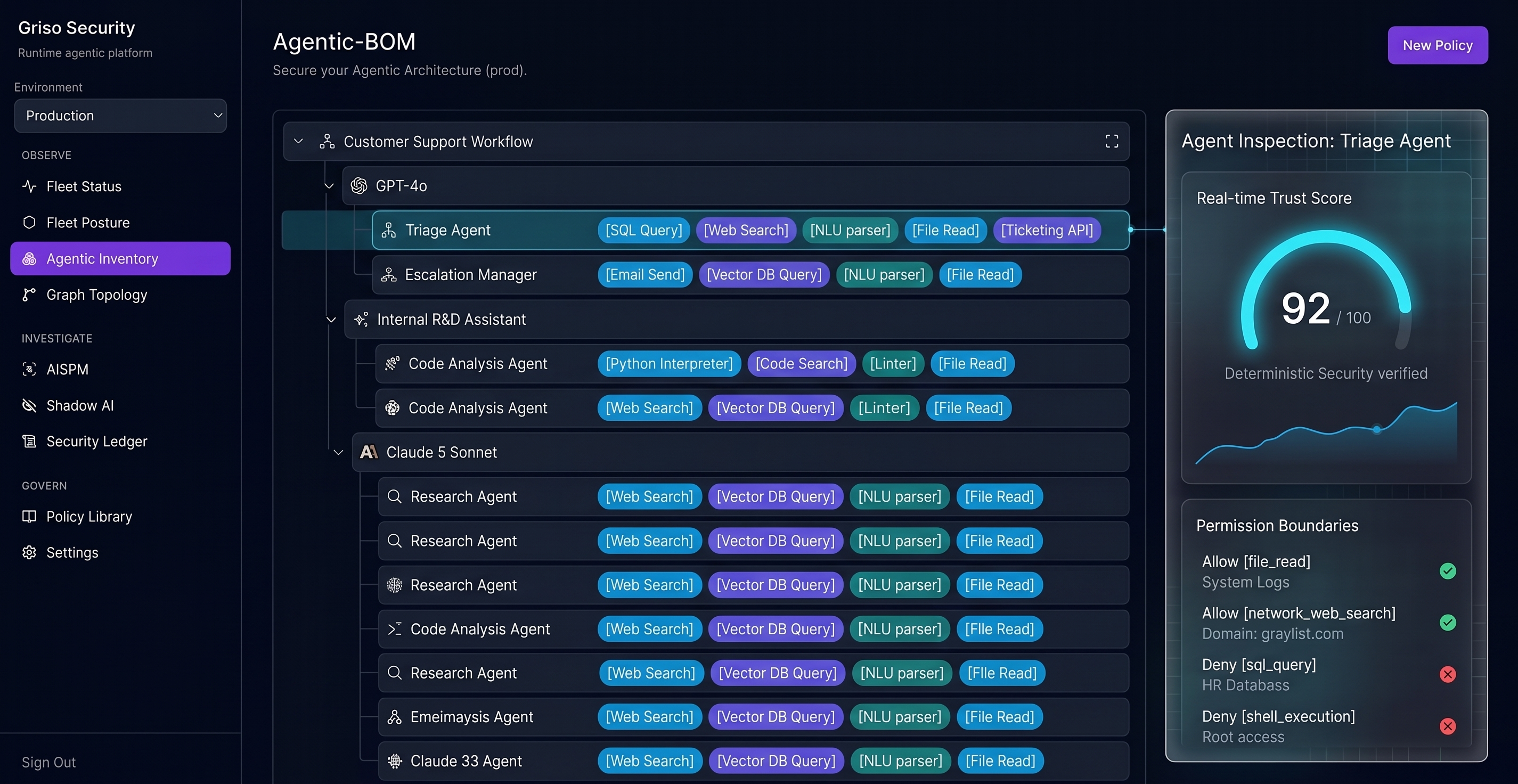Screen dimensions: 1518x784
Task: Click the New Policy button
Action: [1437, 45]
